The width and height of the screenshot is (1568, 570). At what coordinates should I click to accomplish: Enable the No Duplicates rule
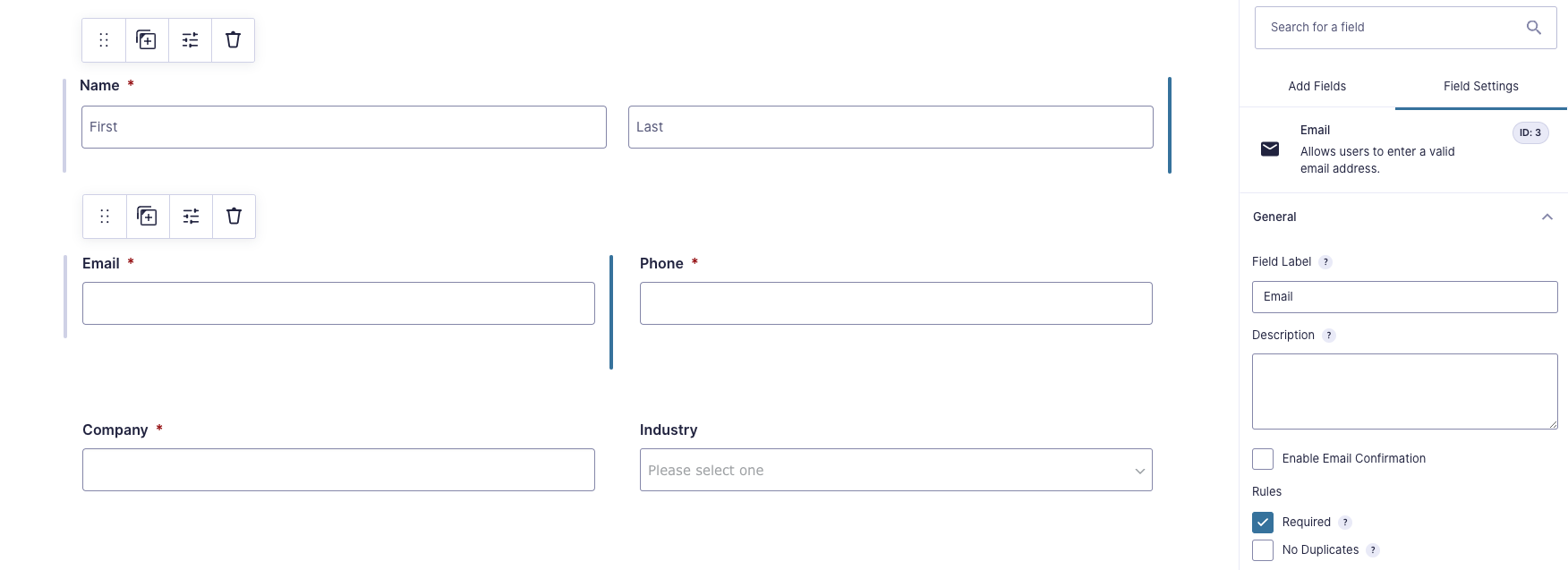pos(1262,549)
